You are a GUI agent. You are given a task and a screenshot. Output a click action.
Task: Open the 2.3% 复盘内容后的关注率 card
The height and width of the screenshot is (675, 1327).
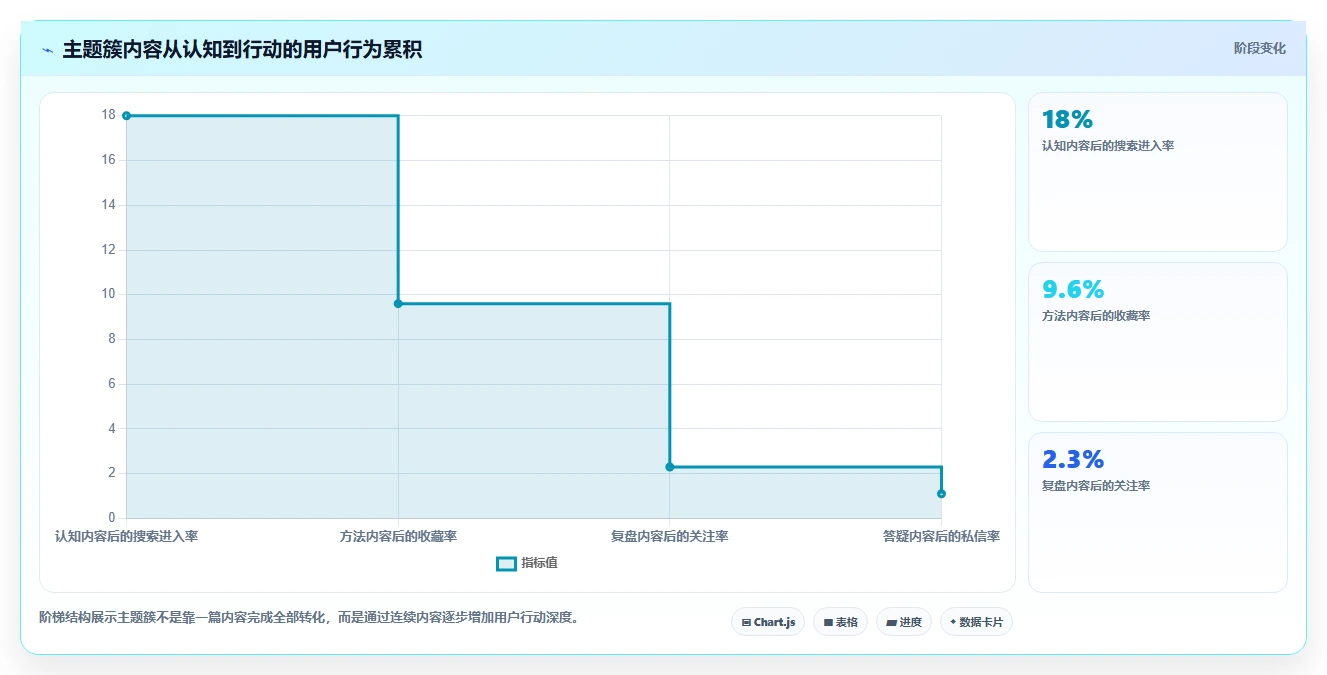click(x=1157, y=512)
